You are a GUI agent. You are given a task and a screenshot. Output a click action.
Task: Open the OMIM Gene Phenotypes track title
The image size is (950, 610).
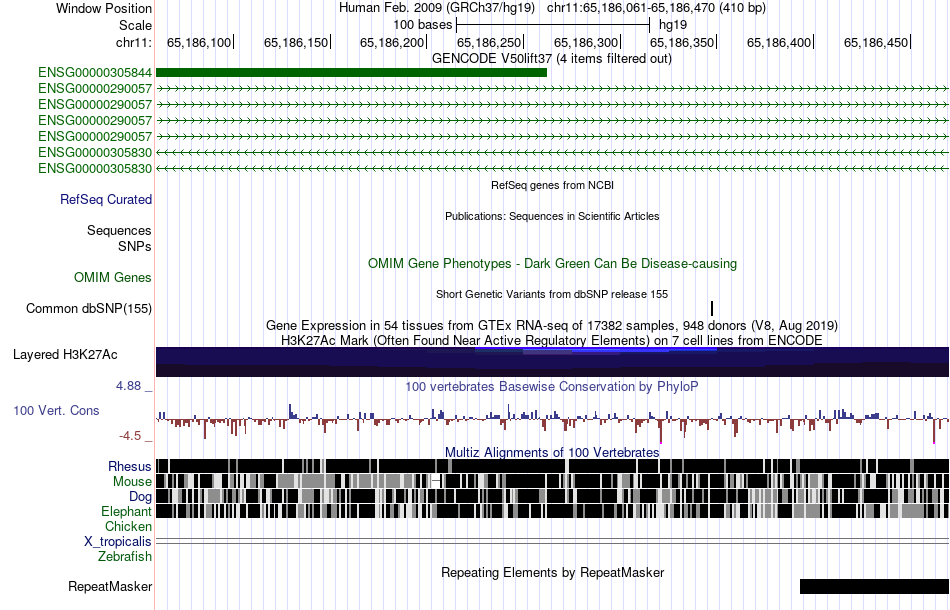552,264
